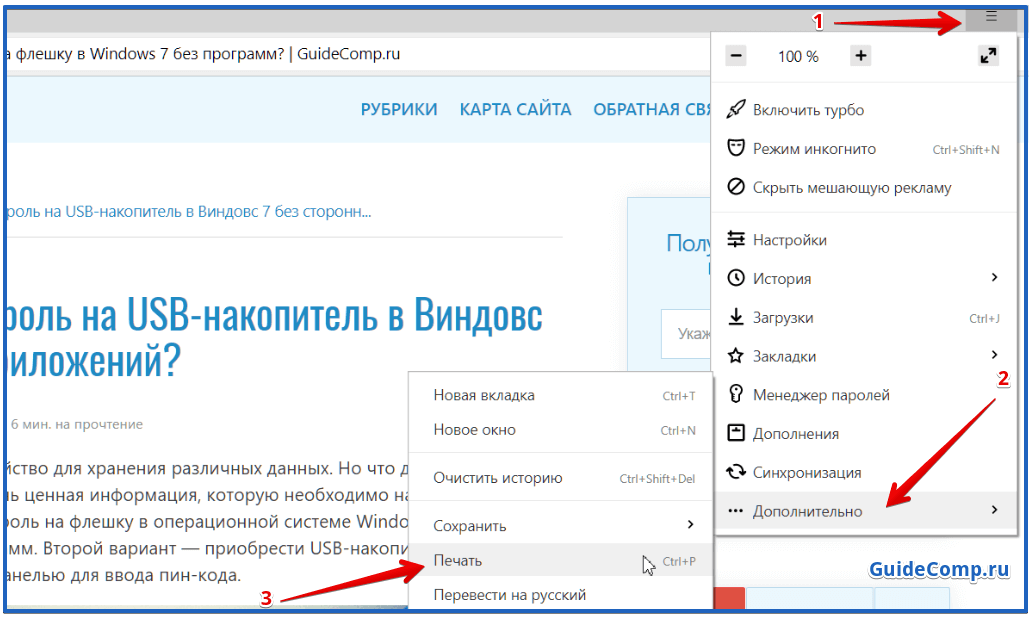The width and height of the screenshot is (1033, 617).
Task: Choose Новая вкладка in submenu
Action: tap(561, 395)
